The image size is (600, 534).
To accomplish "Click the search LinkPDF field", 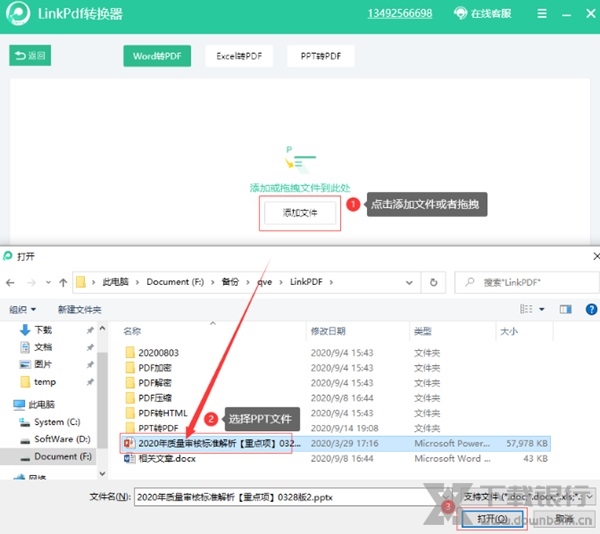I will pos(527,282).
